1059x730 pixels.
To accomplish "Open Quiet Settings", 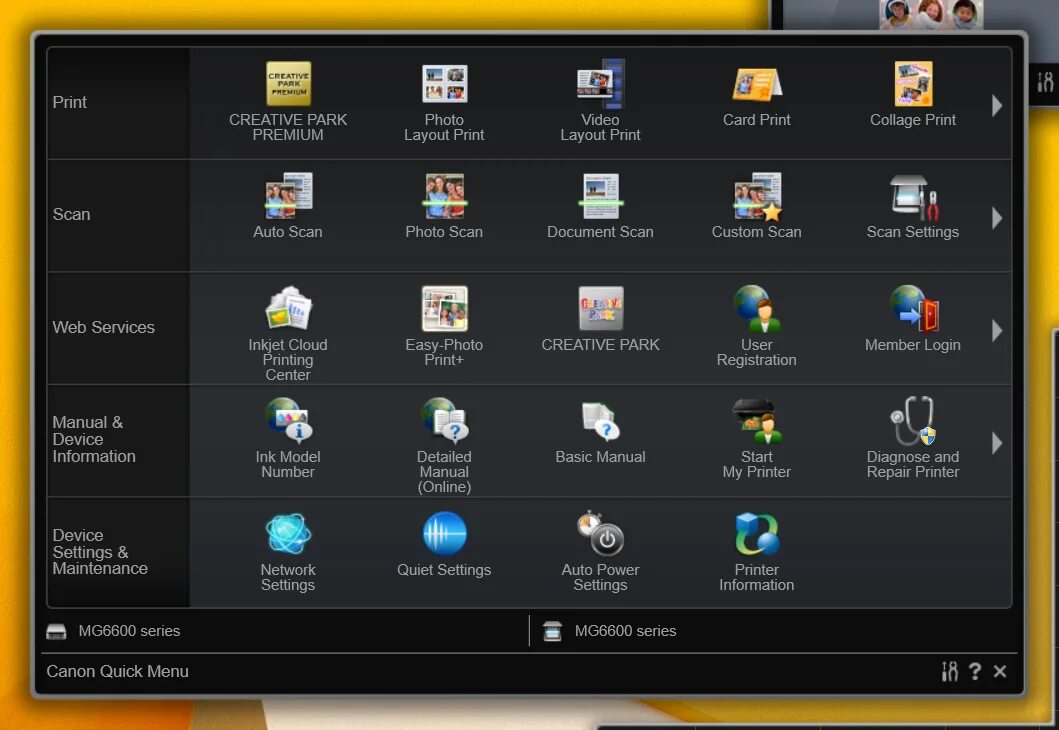I will [x=444, y=545].
